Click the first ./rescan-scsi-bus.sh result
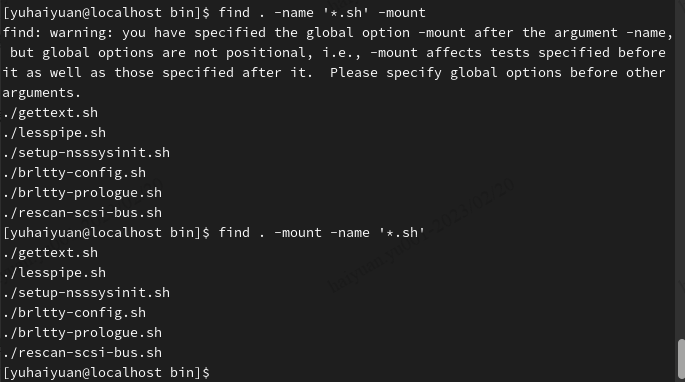The height and width of the screenshot is (382, 685). [82, 213]
